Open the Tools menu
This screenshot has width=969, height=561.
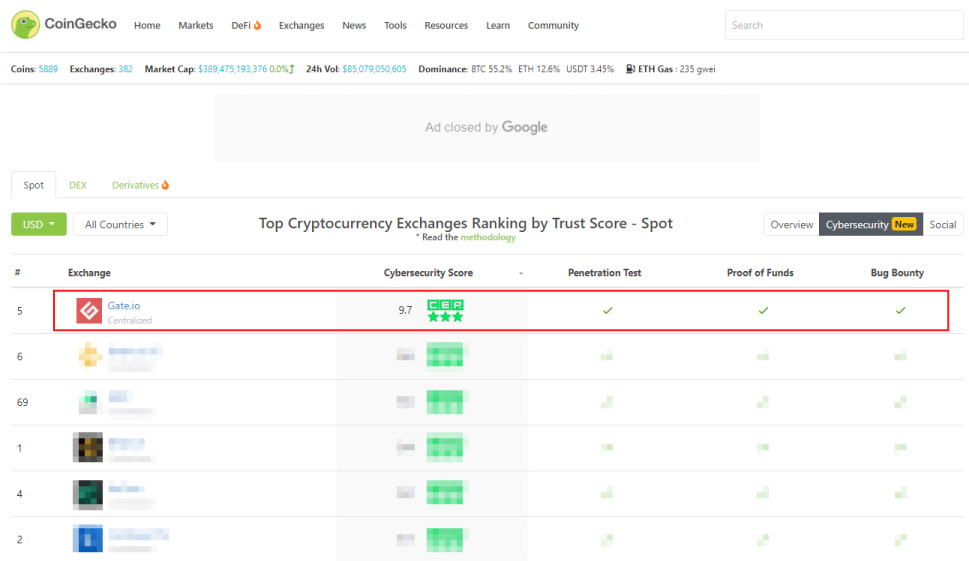coord(396,25)
